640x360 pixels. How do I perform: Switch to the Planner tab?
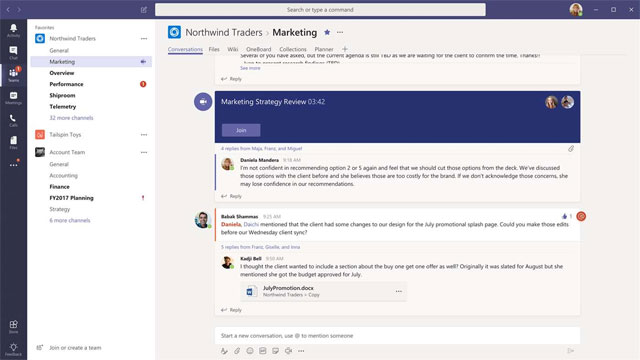324,49
